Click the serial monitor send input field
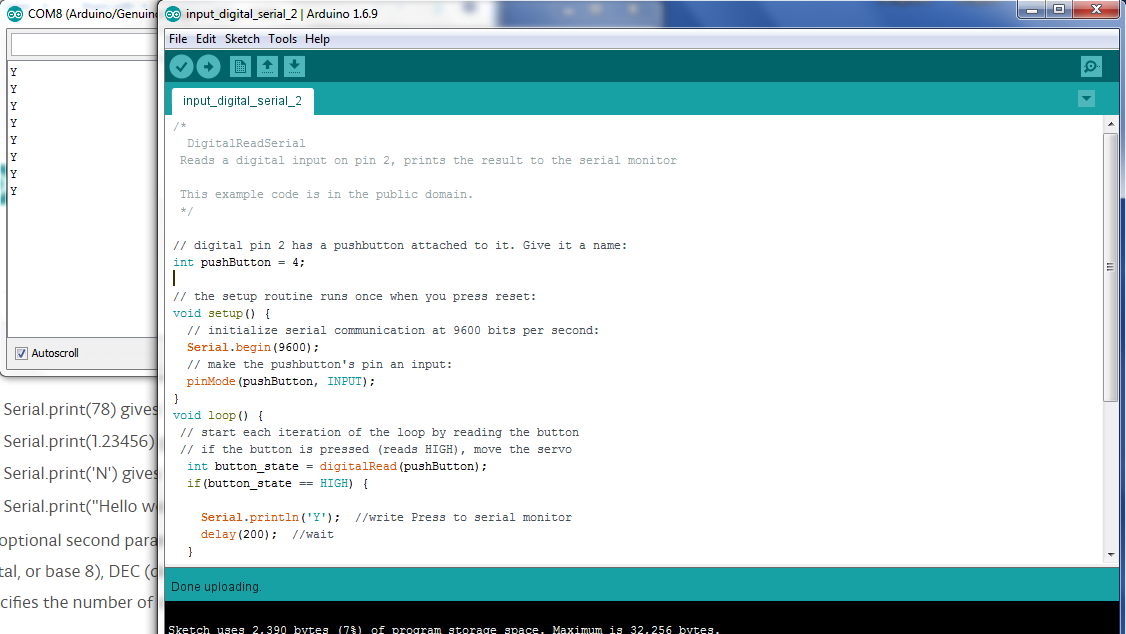Viewport: 1126px width, 634px height. [x=84, y=45]
